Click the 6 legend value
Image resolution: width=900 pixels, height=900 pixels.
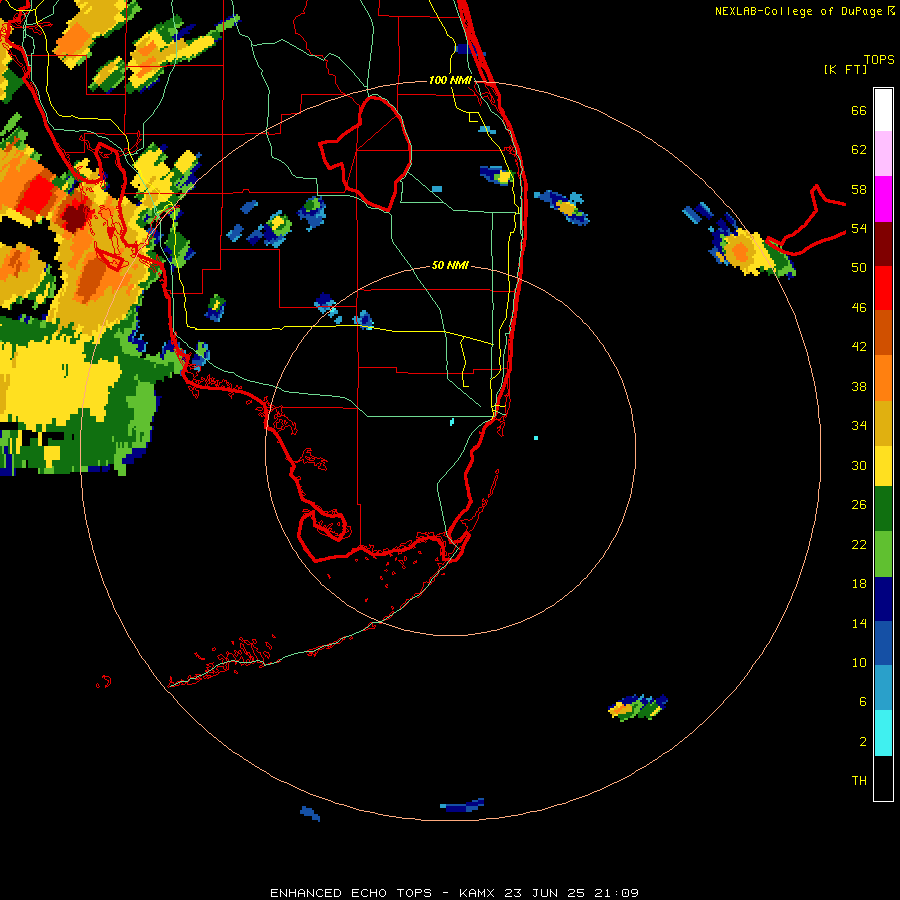863,701
